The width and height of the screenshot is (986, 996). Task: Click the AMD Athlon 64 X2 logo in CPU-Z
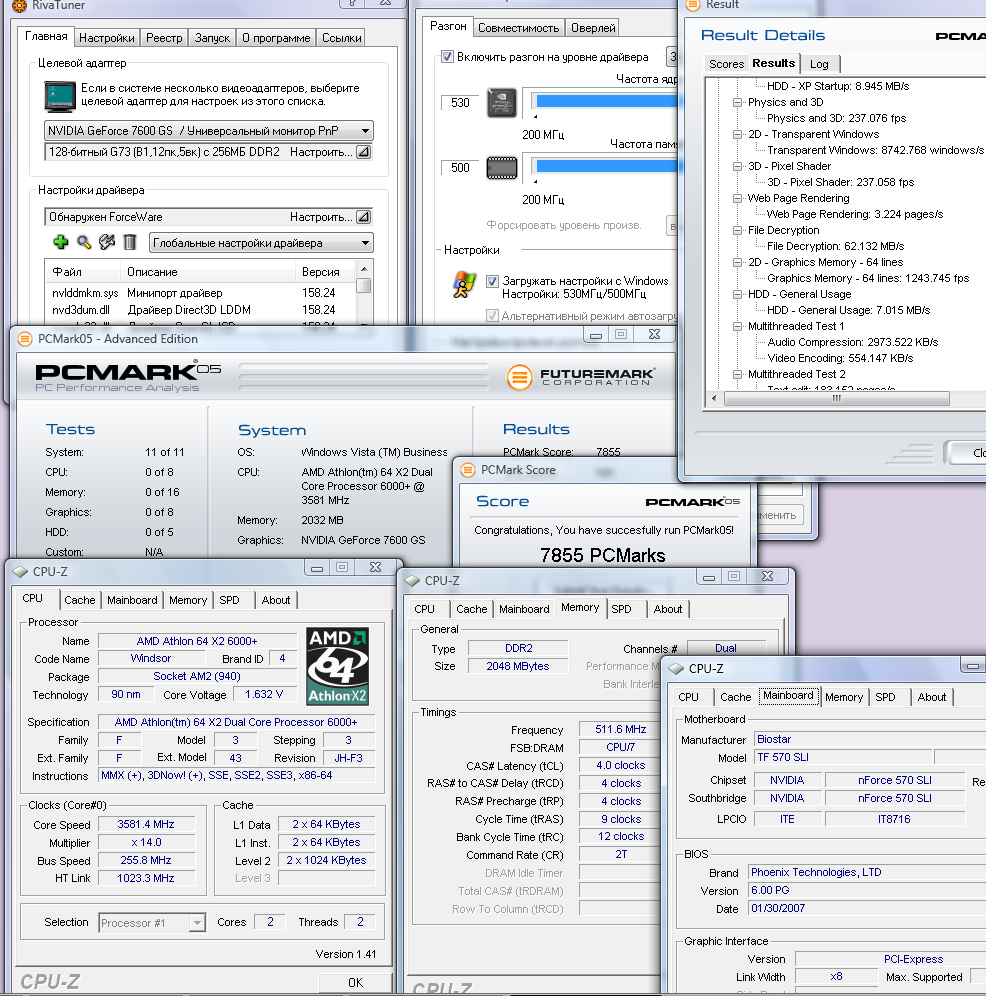point(337,666)
